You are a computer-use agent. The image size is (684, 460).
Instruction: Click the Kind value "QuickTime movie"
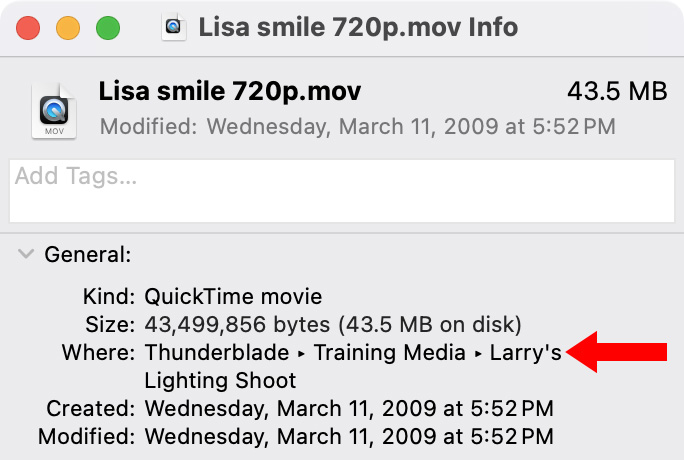[233, 297]
